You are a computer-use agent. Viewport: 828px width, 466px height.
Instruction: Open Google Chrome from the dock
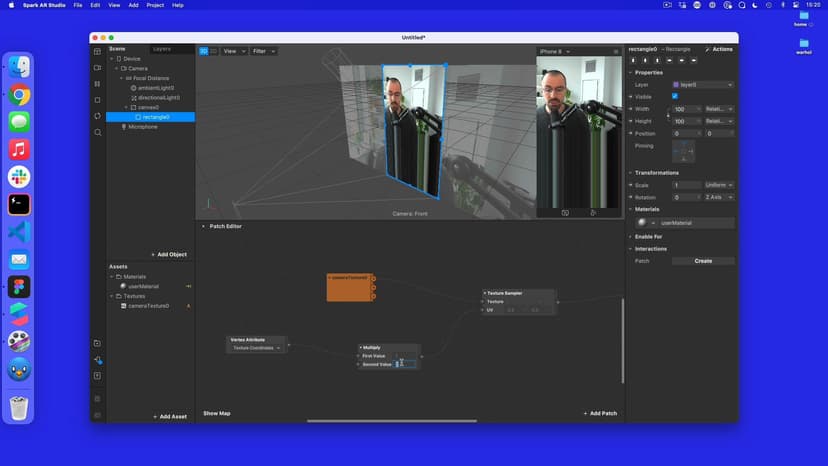(x=19, y=95)
